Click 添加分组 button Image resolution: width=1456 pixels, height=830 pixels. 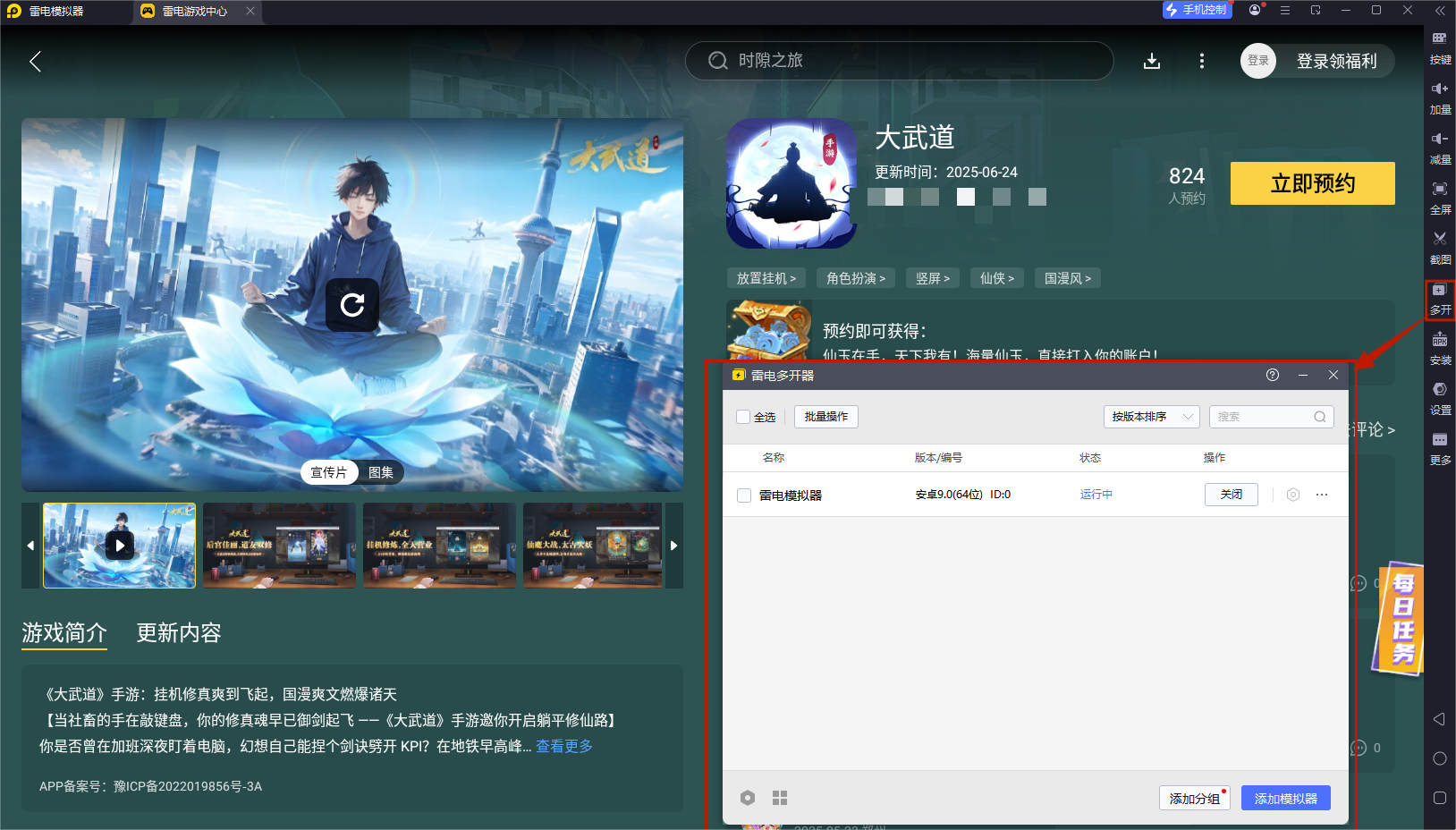point(1195,798)
